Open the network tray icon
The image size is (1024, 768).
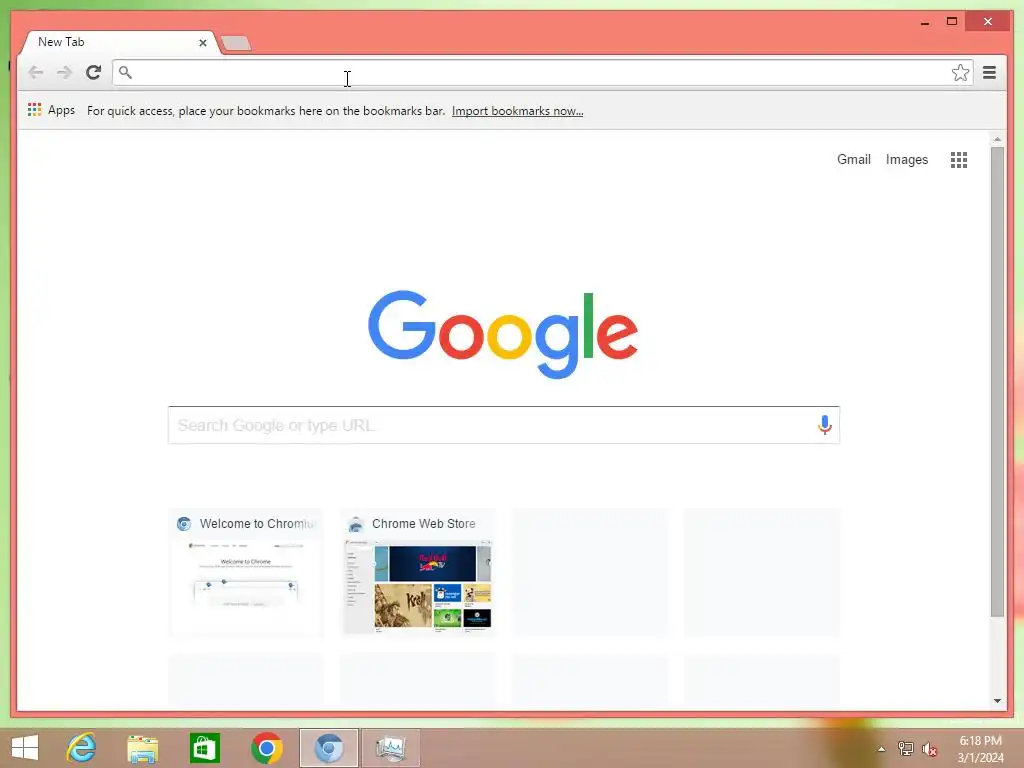(905, 749)
